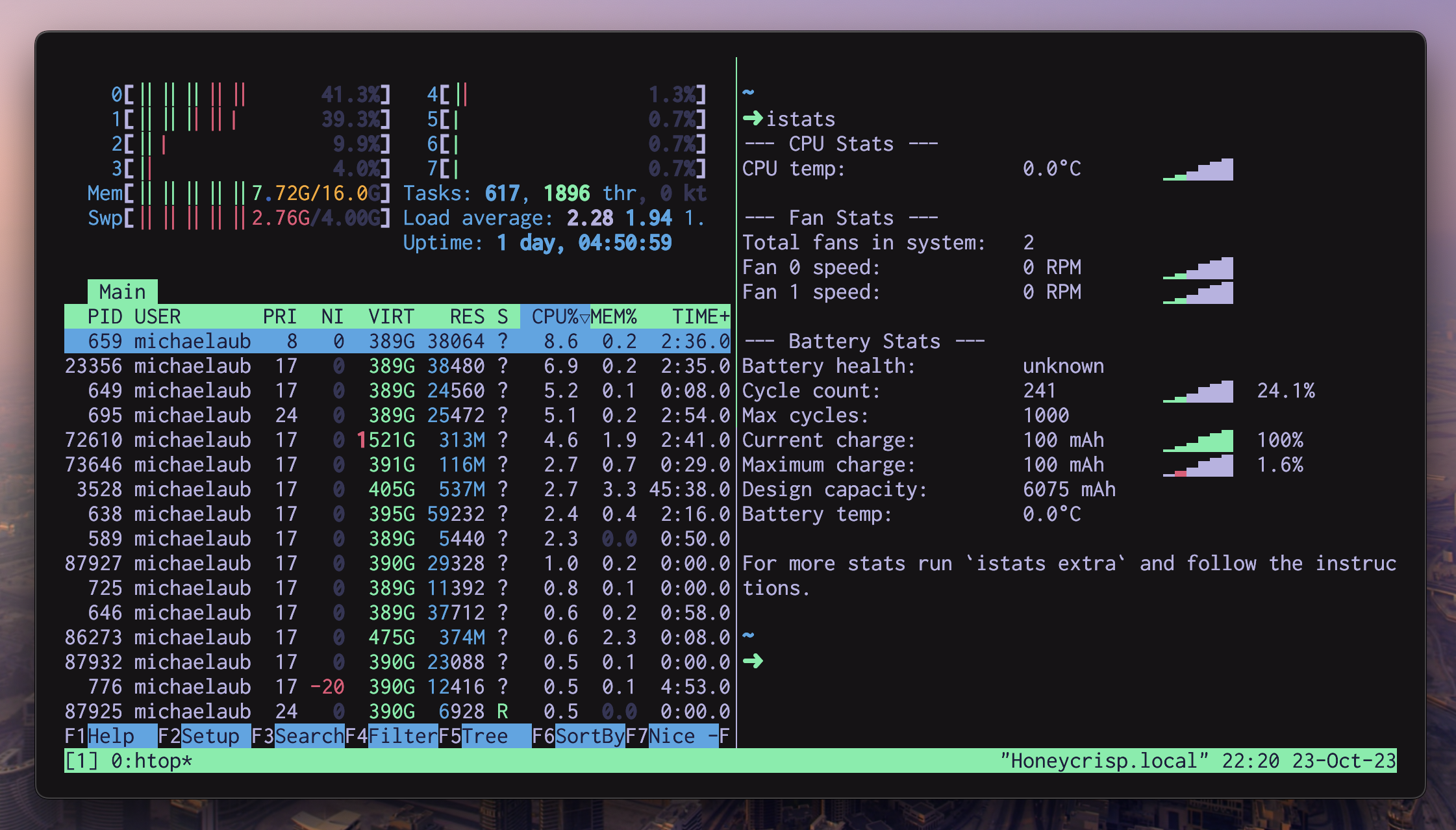Select process row with PID 72610
Screen dimensions: 1456x830
click(x=397, y=440)
